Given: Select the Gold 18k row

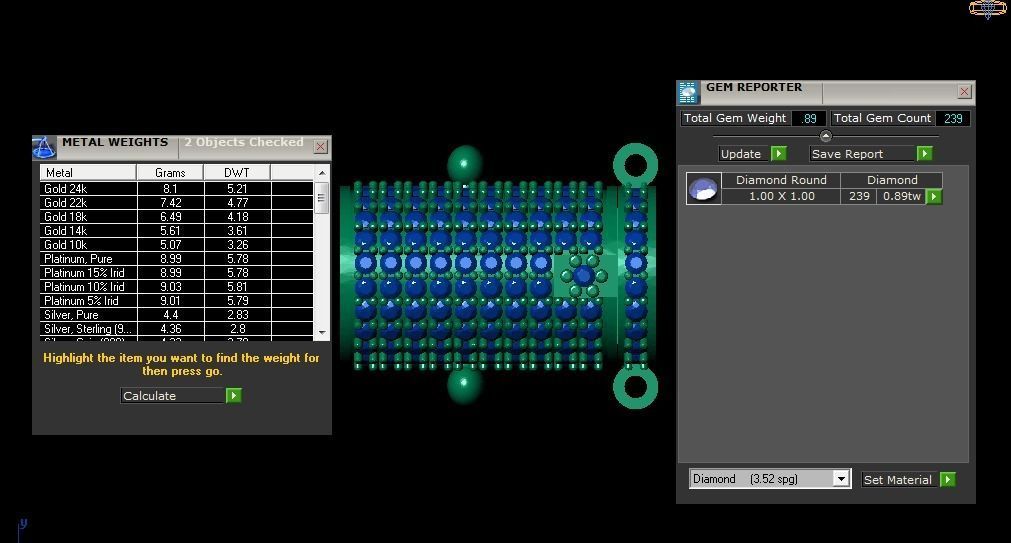Looking at the screenshot, I should tap(177, 217).
